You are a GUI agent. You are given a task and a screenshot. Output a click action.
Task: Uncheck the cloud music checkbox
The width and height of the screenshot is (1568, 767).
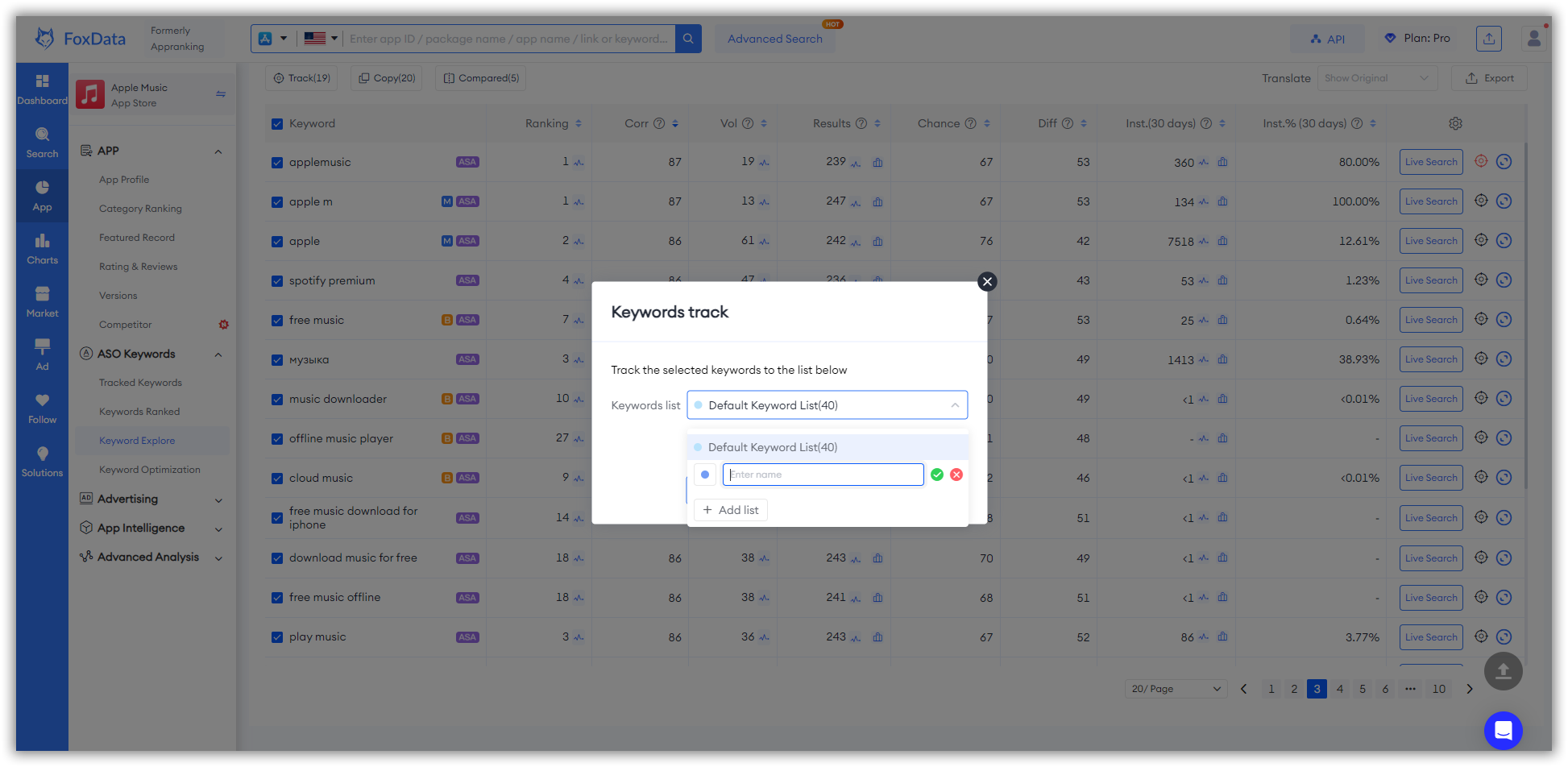coord(277,479)
